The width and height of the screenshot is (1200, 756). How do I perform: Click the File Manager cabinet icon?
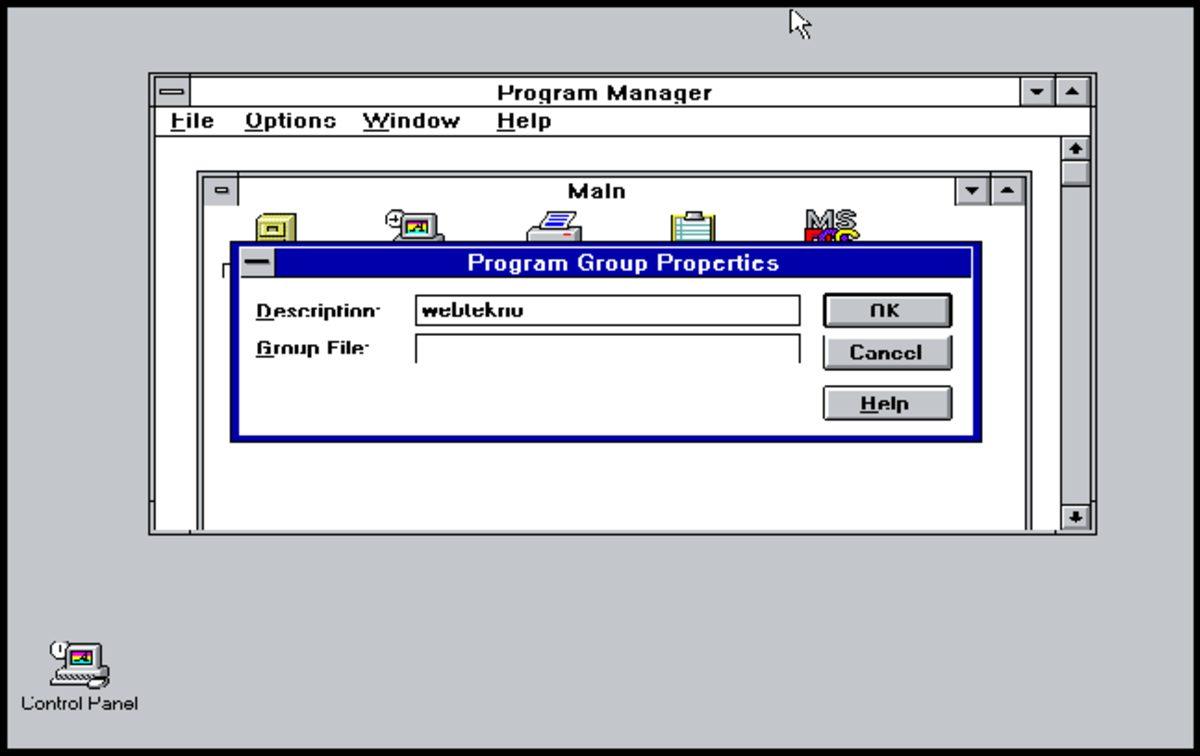276,228
